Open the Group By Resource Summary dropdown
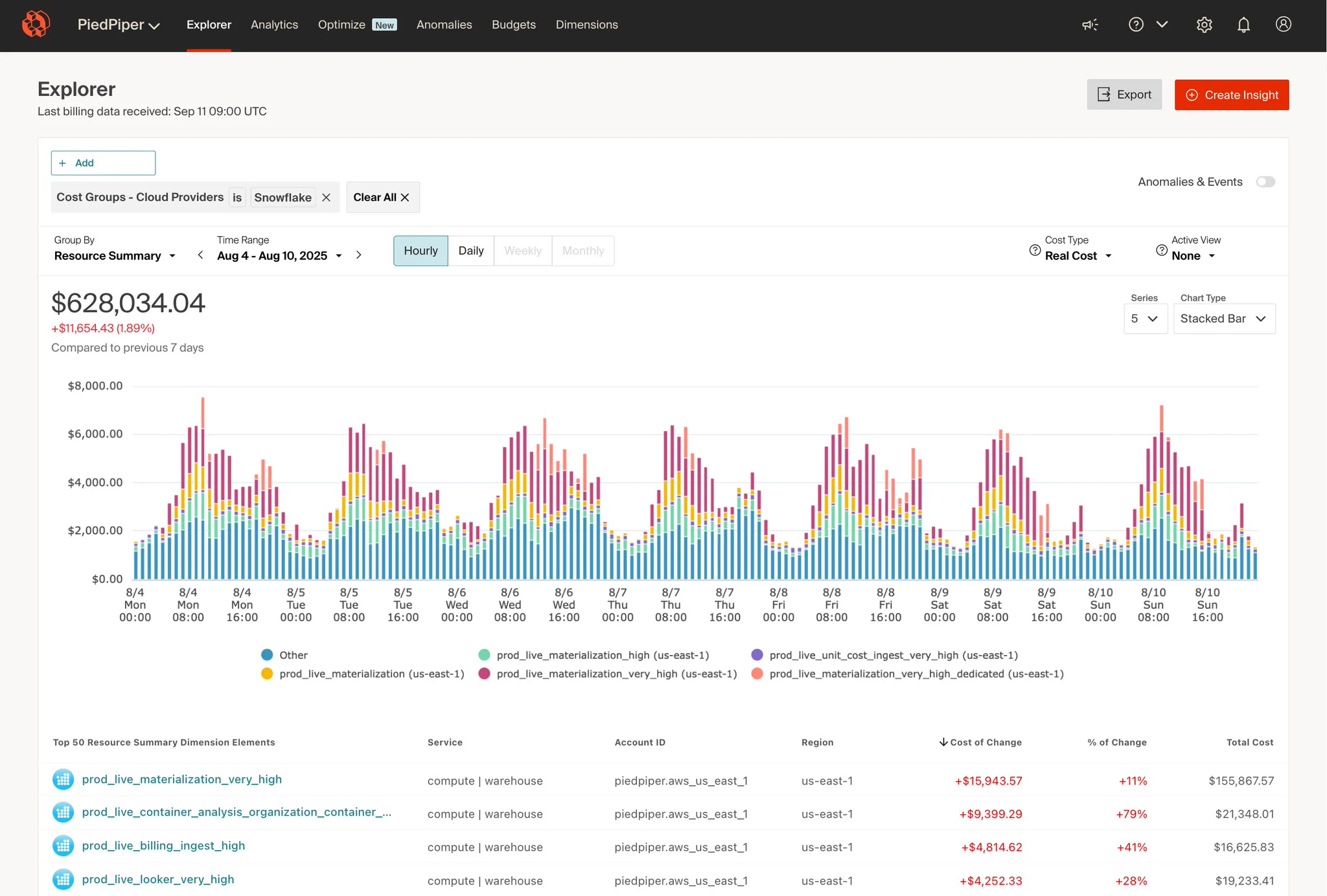The height and width of the screenshot is (896, 1327). [x=115, y=256]
